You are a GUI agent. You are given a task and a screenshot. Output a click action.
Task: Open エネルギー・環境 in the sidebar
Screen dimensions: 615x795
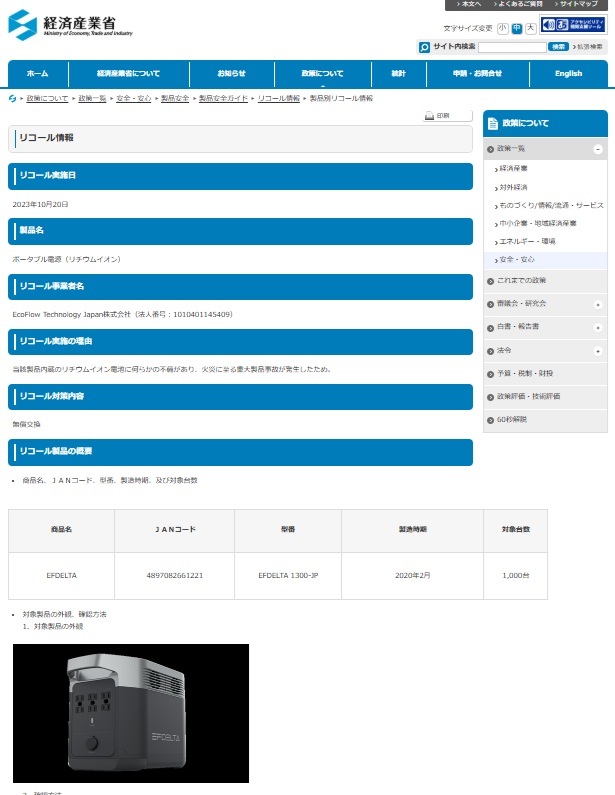click(527, 241)
